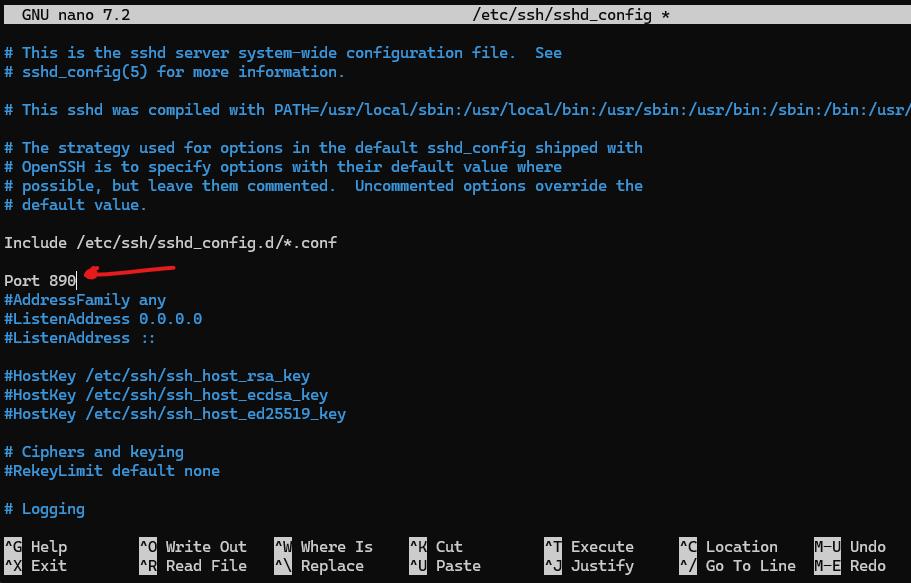Select the ^K Cut shortcut

tap(436, 547)
